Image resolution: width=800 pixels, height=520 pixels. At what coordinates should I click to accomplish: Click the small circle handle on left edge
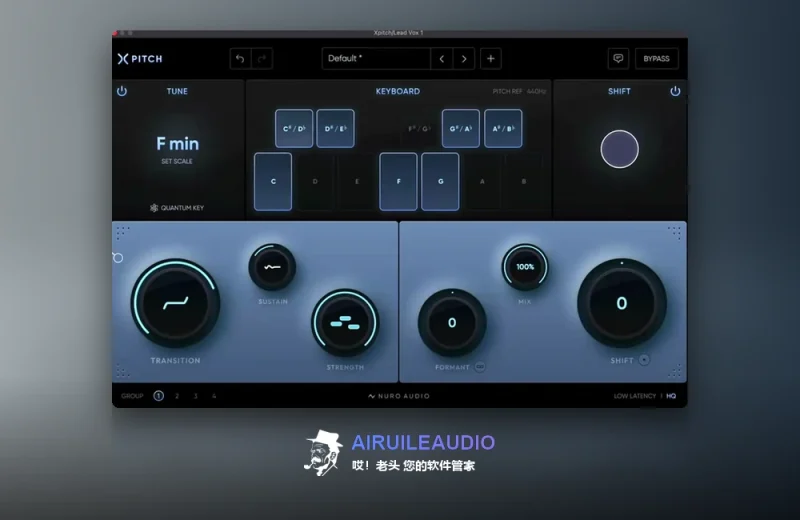[118, 258]
